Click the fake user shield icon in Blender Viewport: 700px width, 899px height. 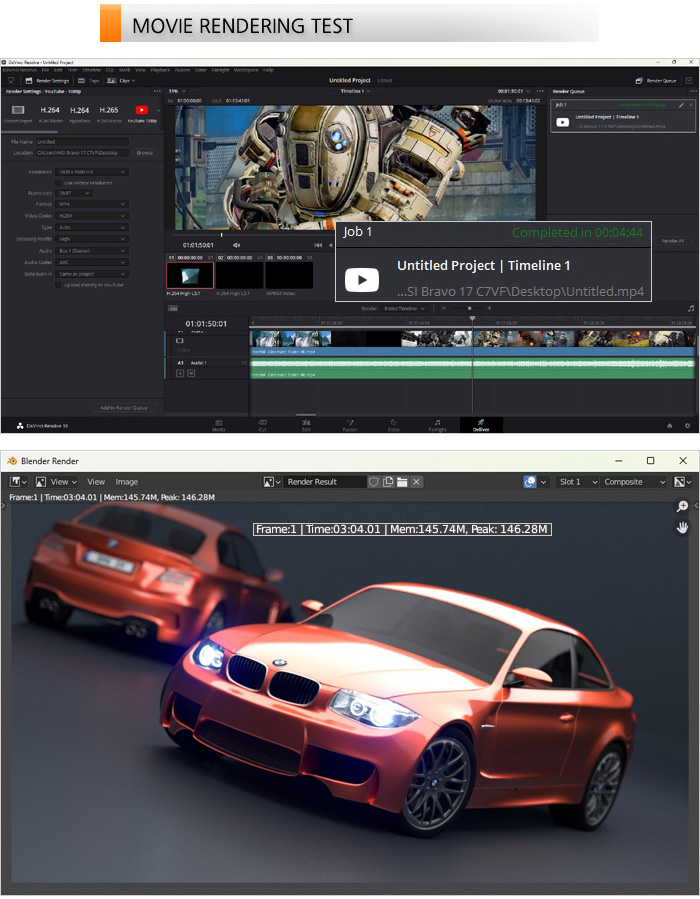374,482
